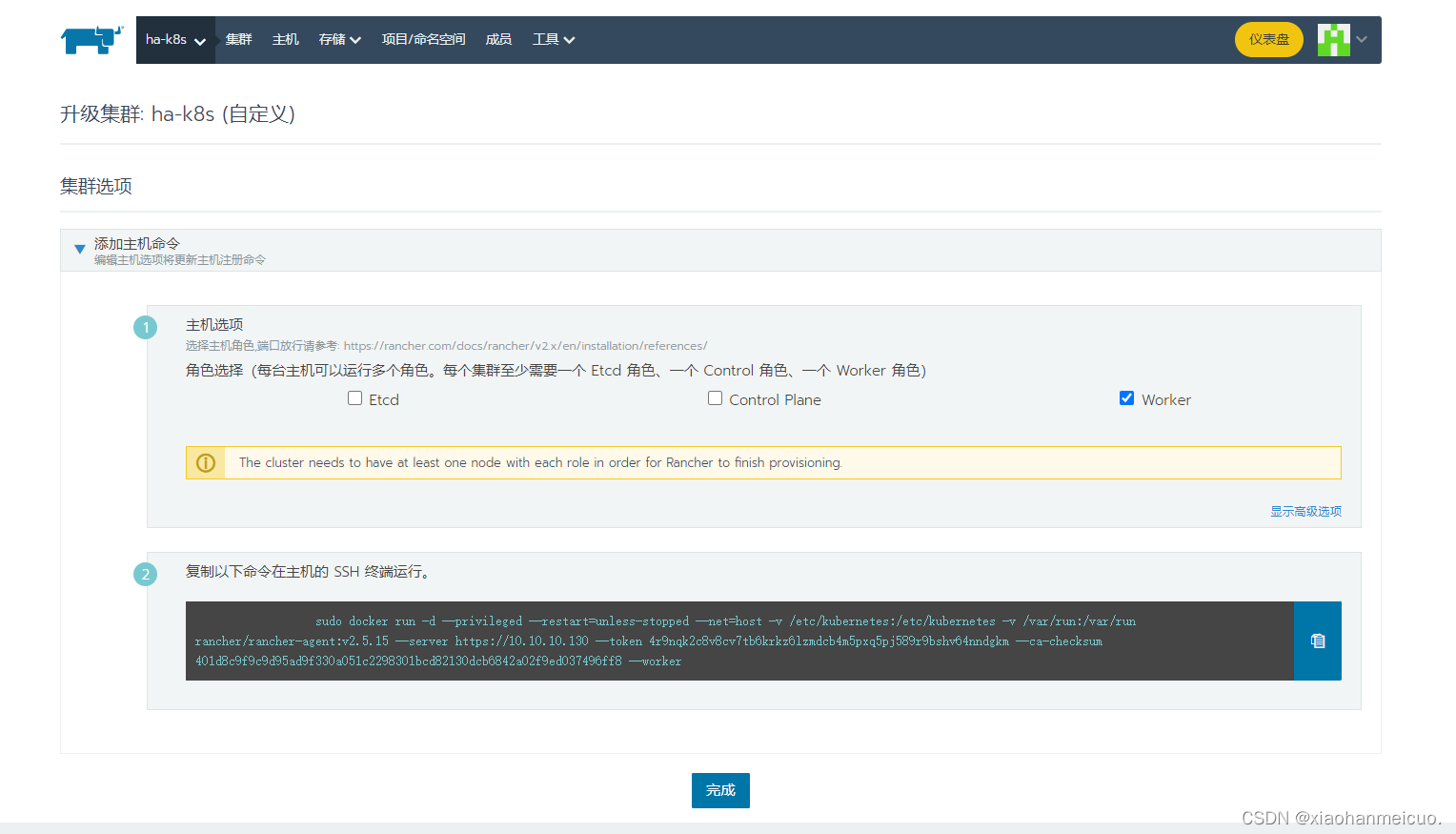Click the 升级集群: ha-k8s heading

pos(178,114)
